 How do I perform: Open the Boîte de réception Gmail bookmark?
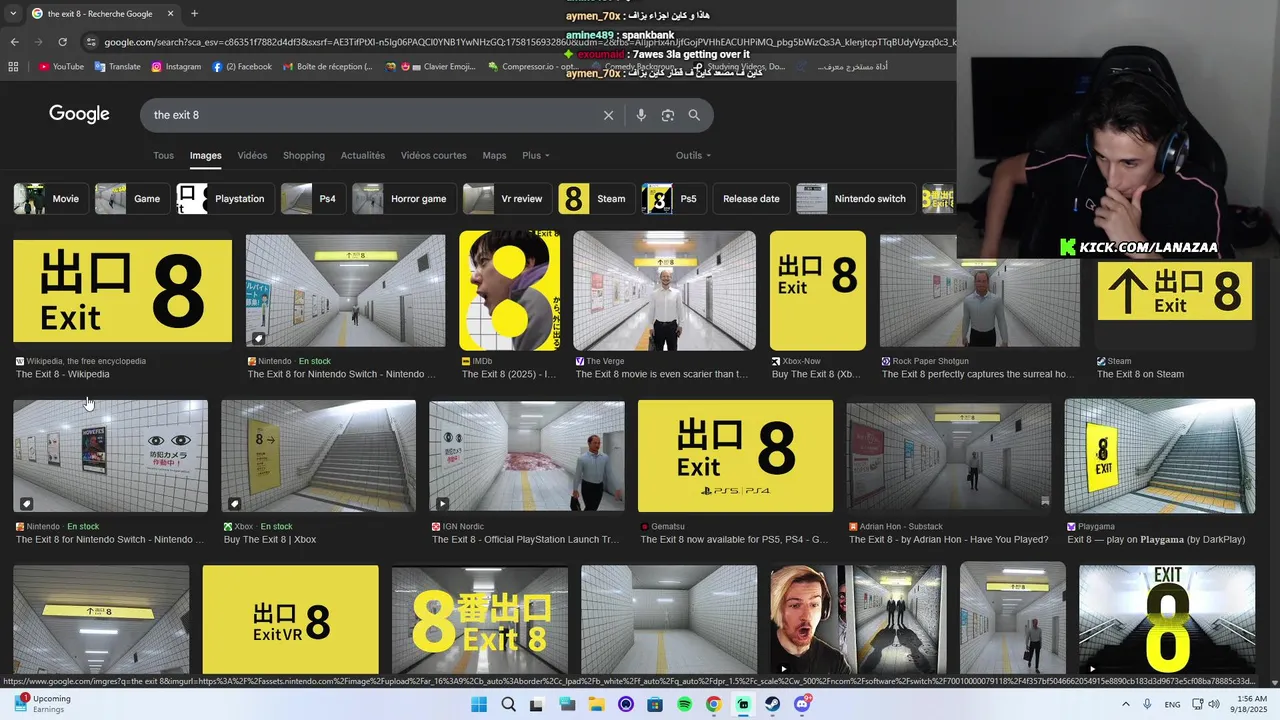pyautogui.click(x=327, y=67)
